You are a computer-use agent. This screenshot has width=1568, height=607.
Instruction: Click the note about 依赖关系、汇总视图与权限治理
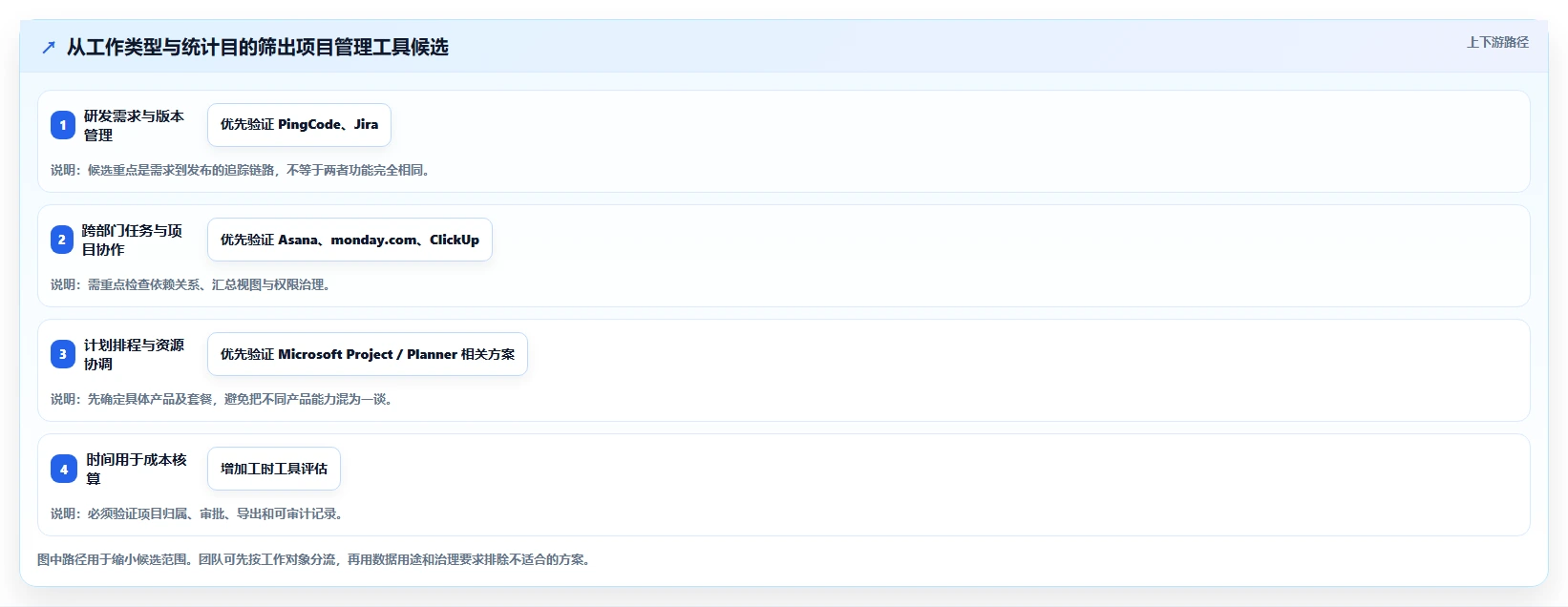pos(193,284)
